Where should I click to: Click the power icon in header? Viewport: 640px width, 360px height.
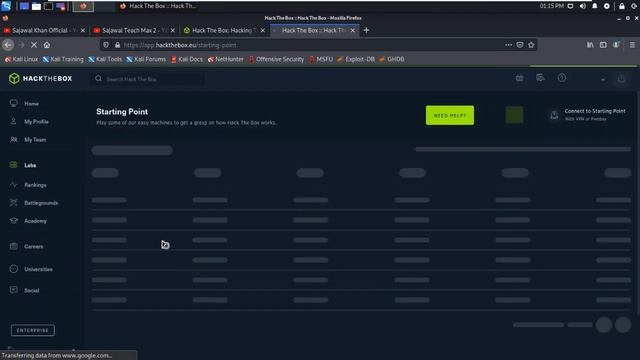pos(621,79)
